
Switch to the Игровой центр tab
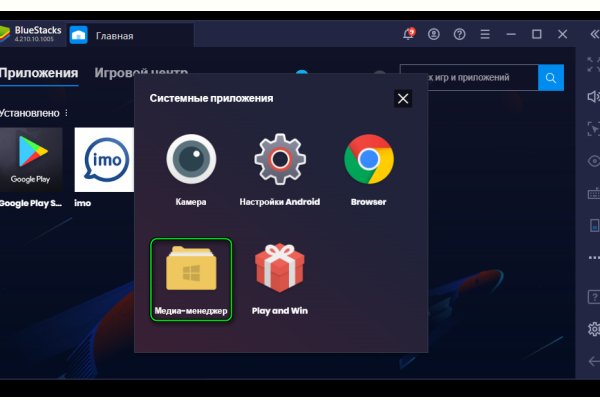point(140,73)
